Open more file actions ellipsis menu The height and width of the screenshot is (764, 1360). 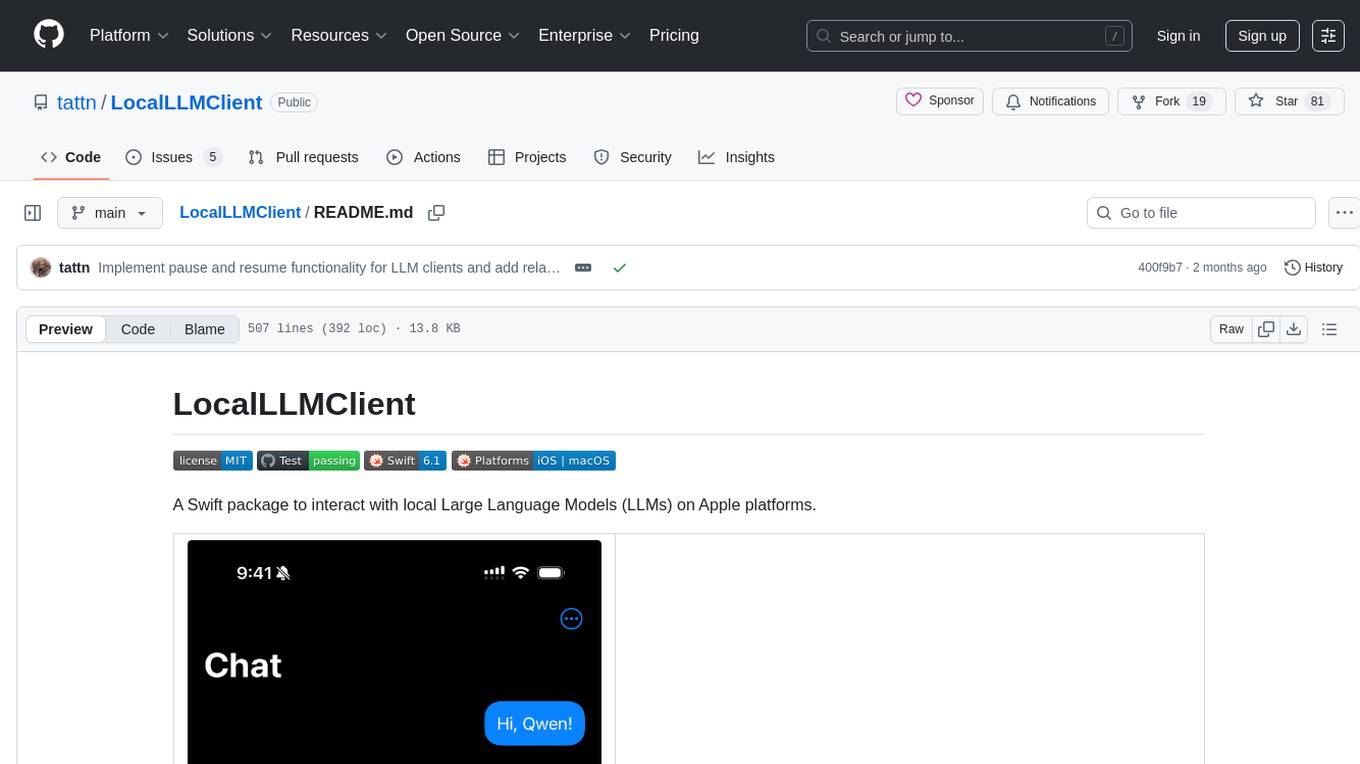click(x=1344, y=213)
